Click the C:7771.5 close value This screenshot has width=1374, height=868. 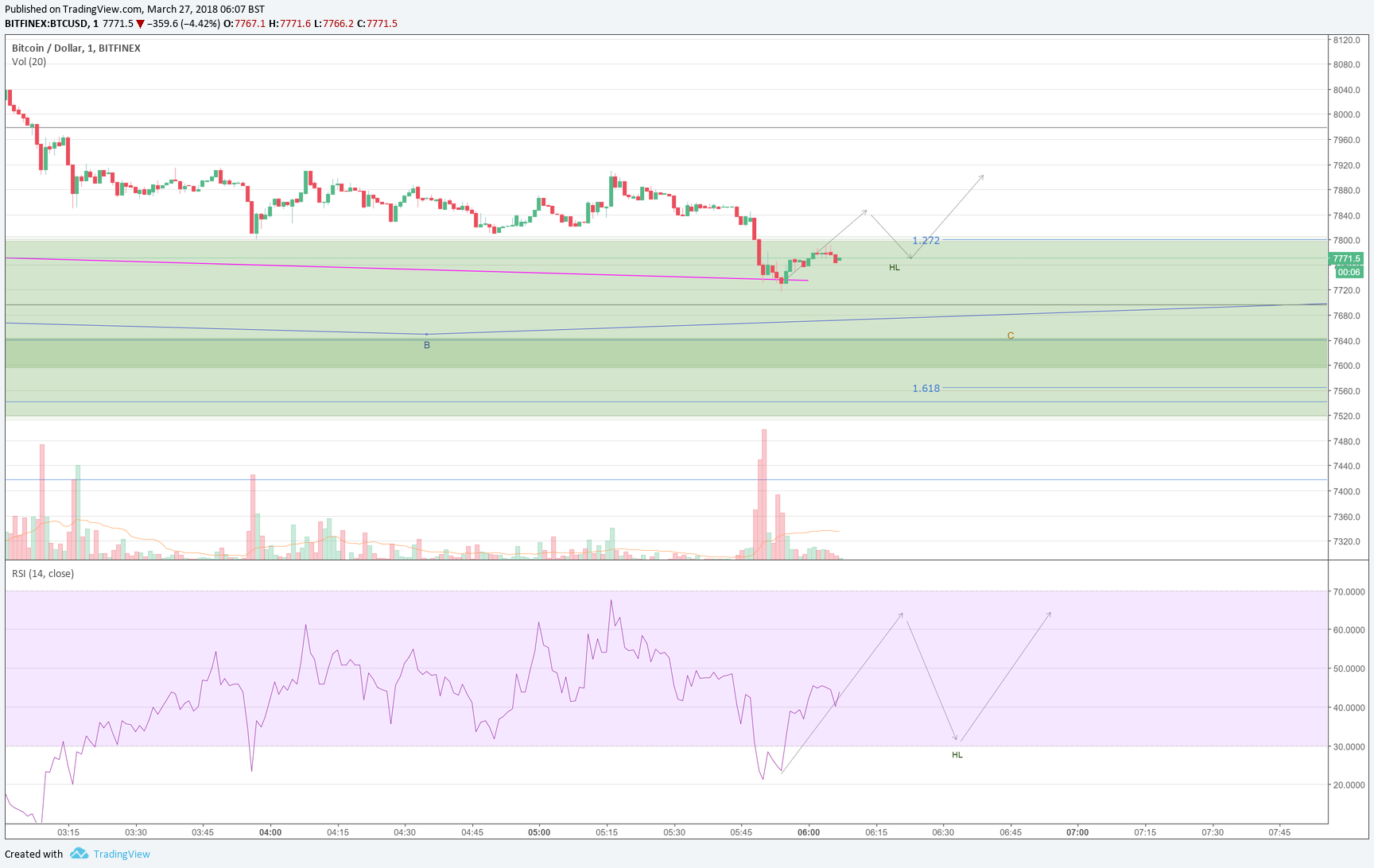[x=377, y=23]
